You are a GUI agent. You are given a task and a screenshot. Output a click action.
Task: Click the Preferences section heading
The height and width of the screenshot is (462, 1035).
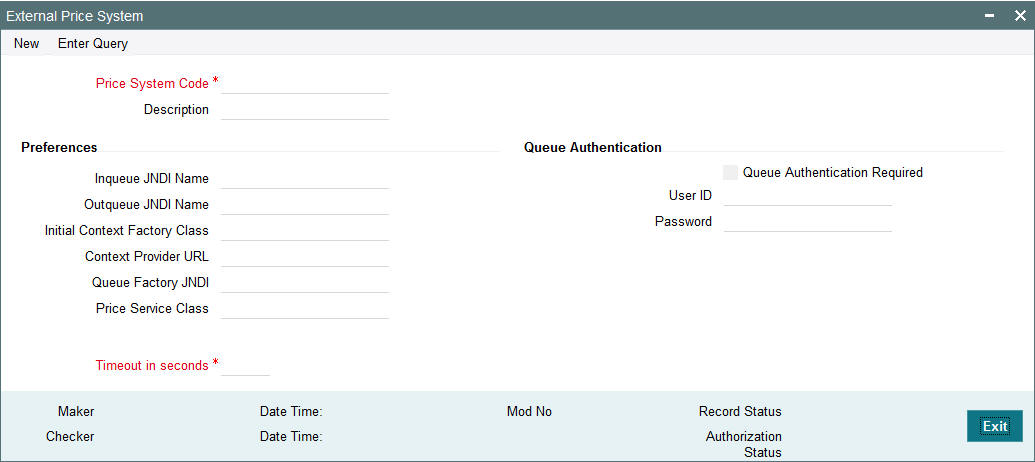59,147
